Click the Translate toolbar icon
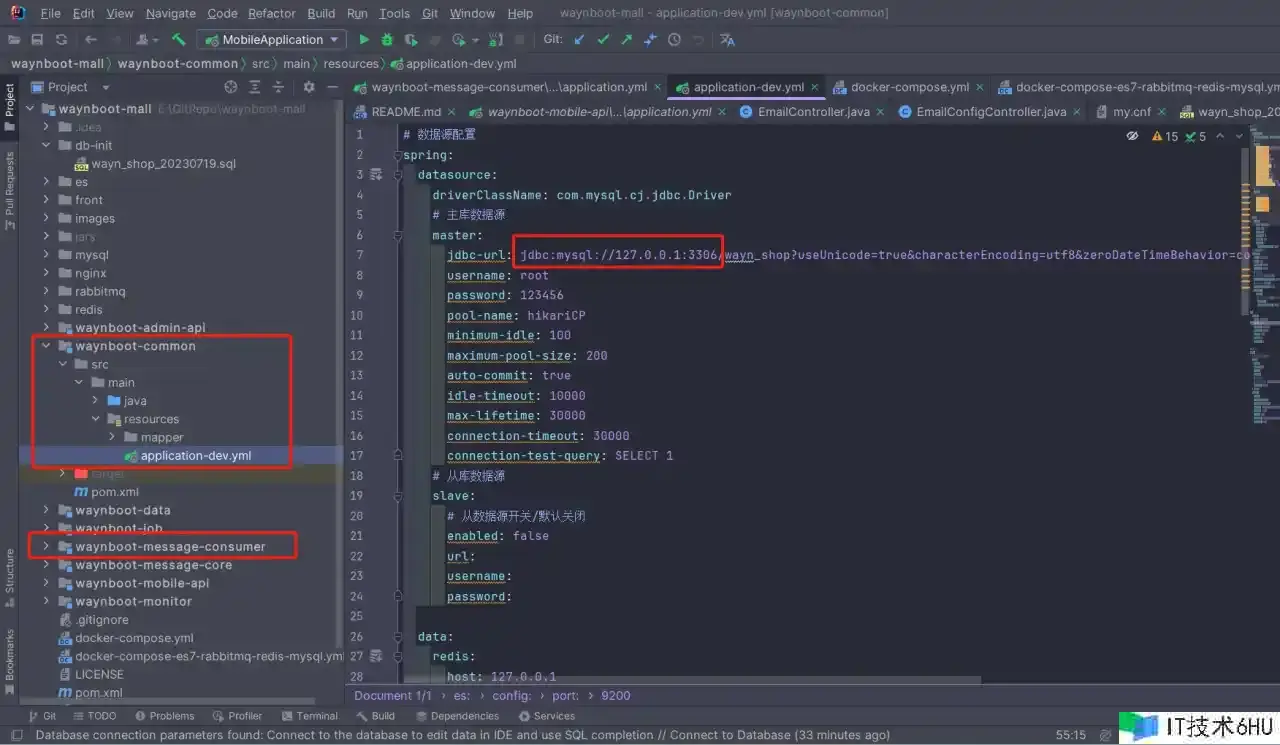The image size is (1280, 745). coord(727,40)
